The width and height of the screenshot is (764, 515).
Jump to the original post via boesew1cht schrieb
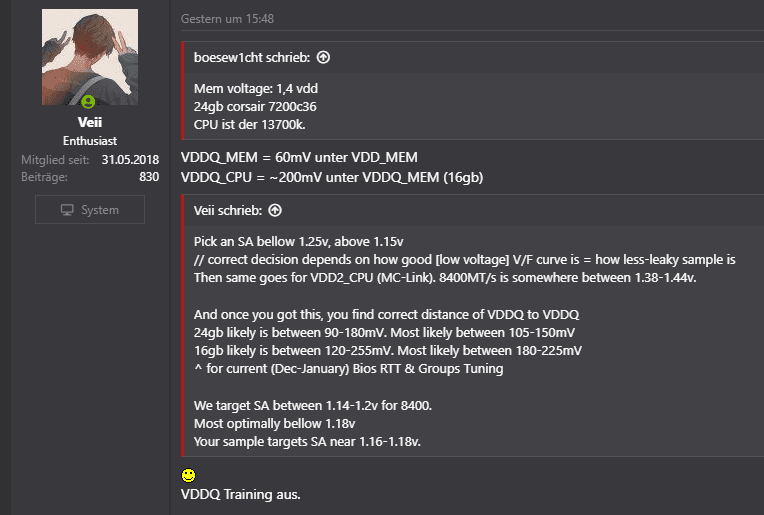(252, 58)
